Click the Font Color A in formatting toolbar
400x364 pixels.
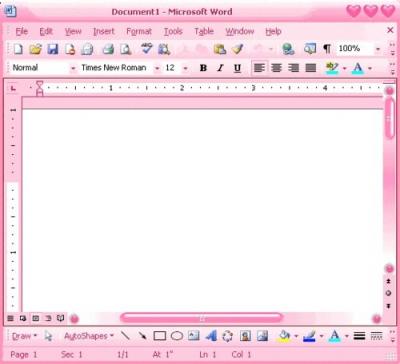point(358,68)
